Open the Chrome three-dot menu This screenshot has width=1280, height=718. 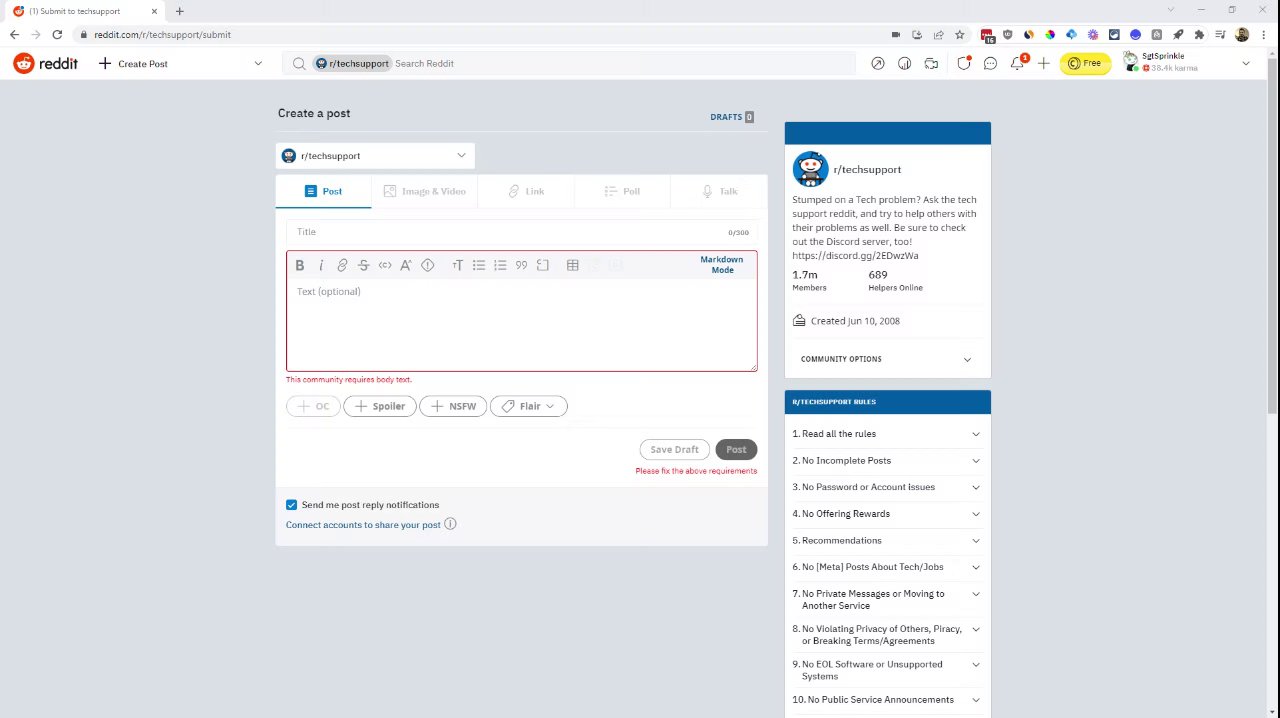click(1263, 35)
